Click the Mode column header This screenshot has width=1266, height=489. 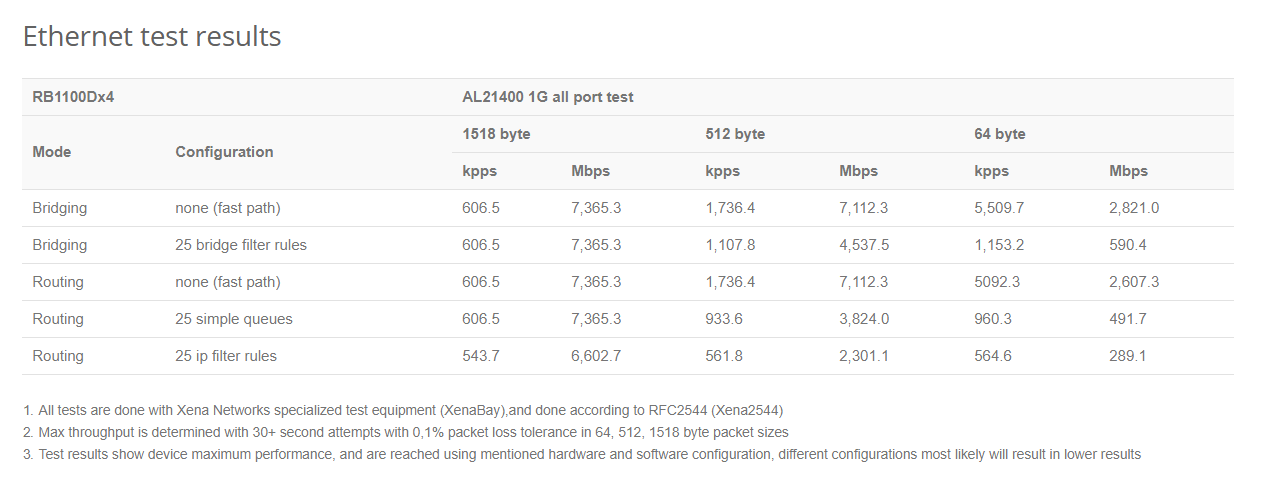(x=52, y=152)
